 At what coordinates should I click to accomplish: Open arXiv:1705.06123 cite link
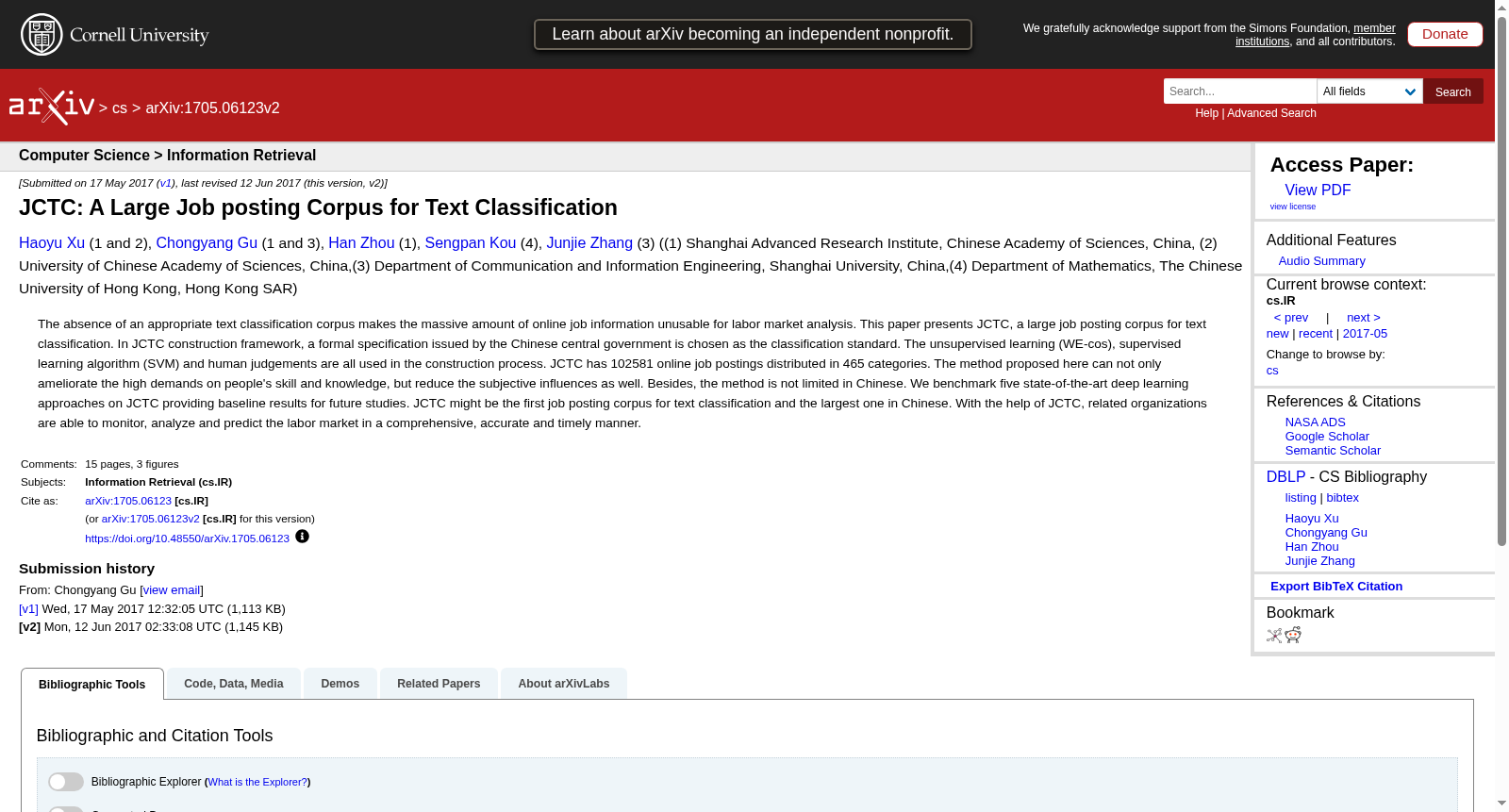(x=128, y=501)
